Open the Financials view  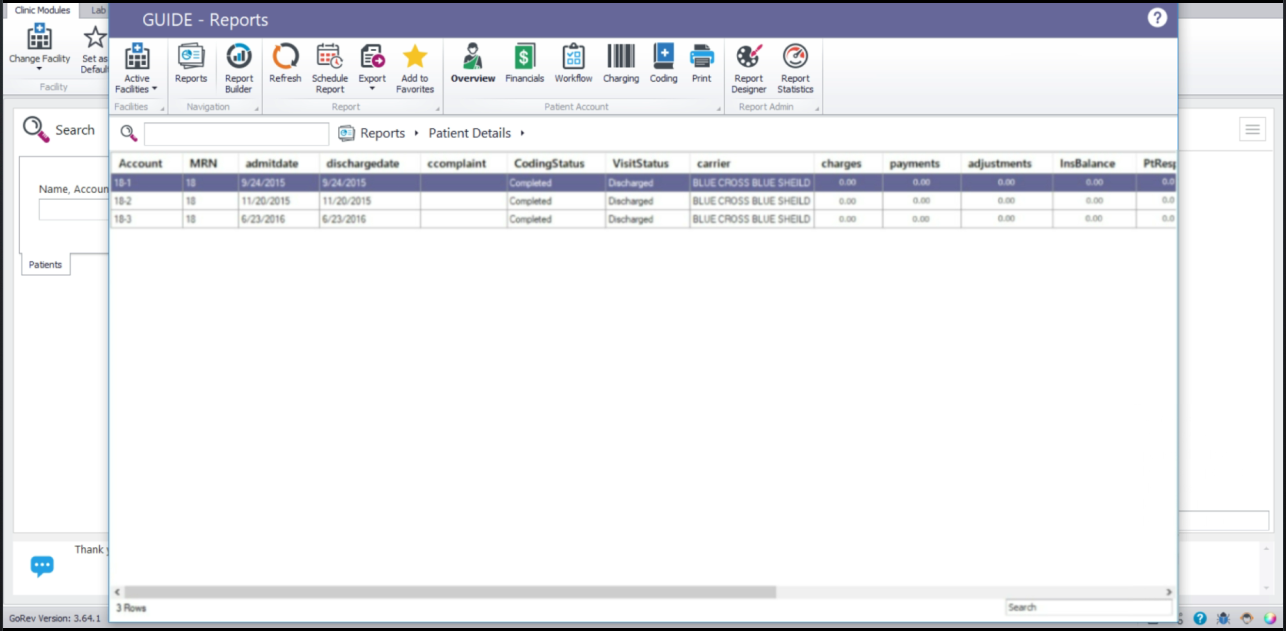[x=525, y=64]
